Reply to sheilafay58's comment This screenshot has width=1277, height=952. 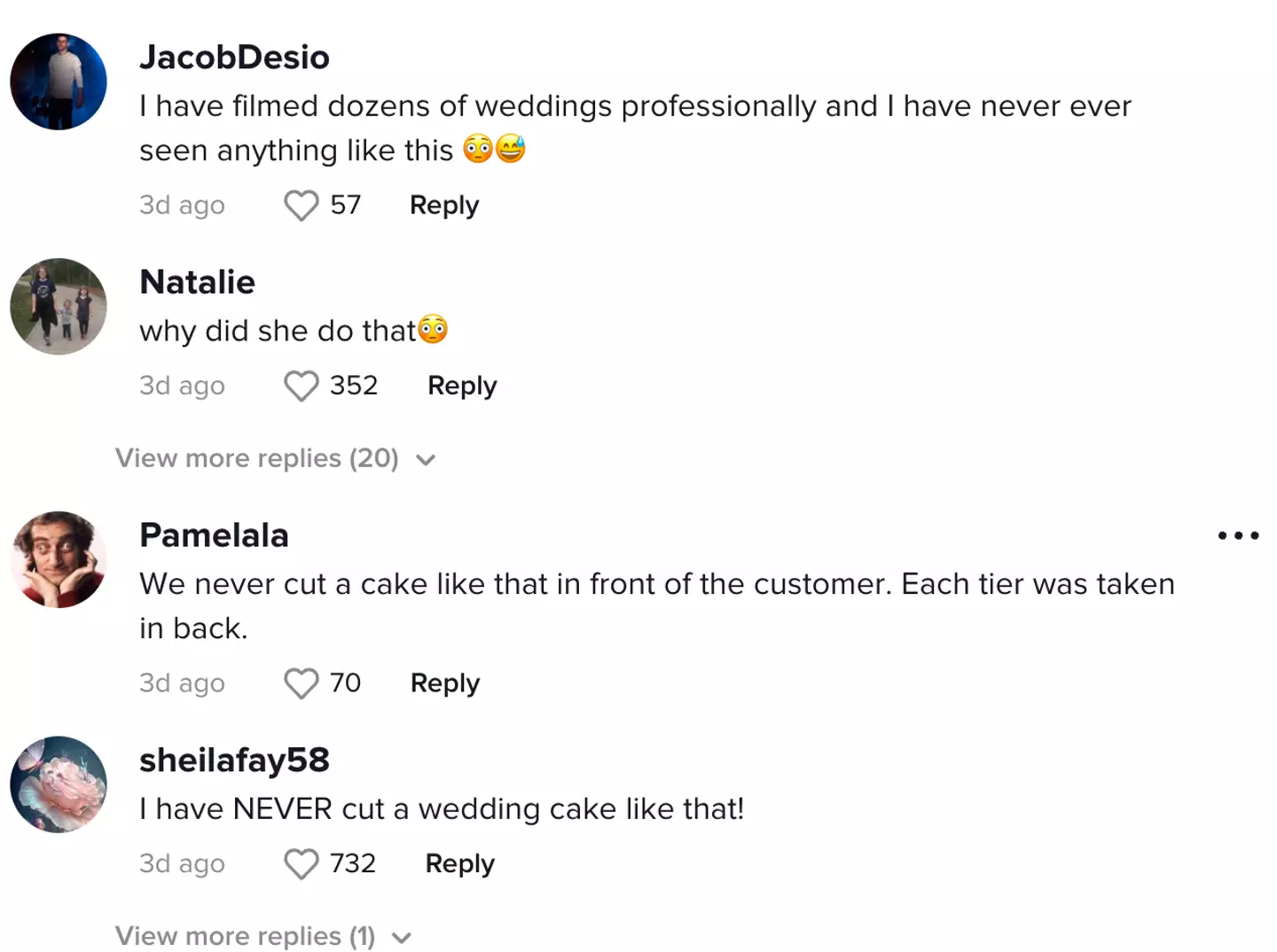pyautogui.click(x=459, y=864)
